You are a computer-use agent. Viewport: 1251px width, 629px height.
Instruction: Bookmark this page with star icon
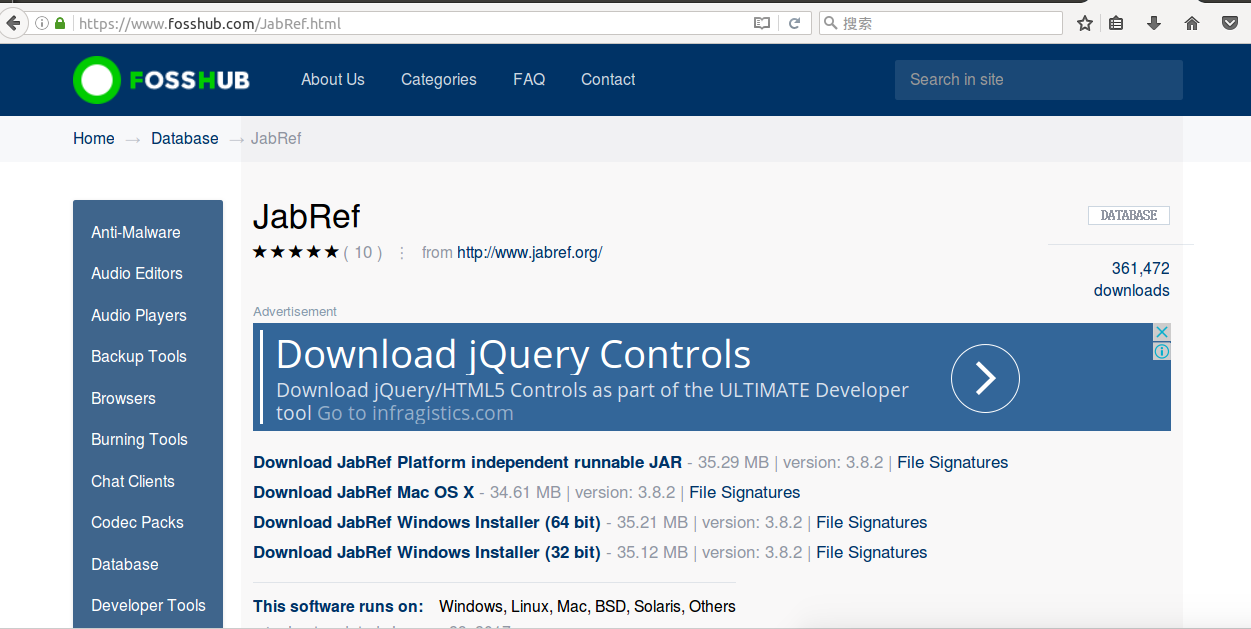pyautogui.click(x=1085, y=23)
